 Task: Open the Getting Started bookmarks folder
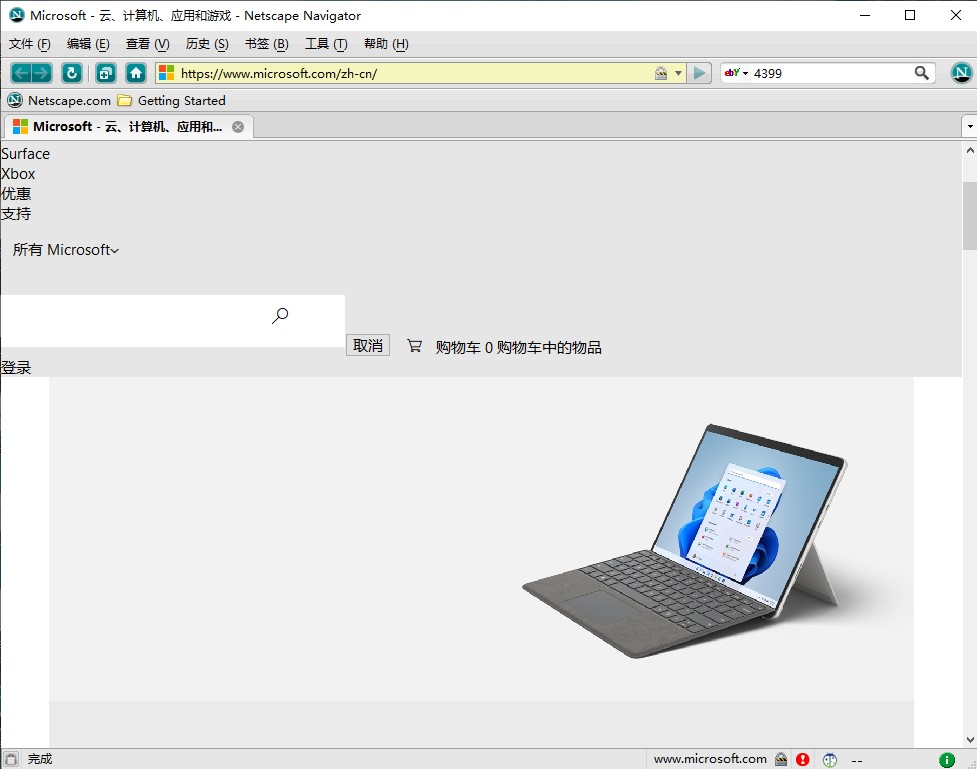(171, 100)
